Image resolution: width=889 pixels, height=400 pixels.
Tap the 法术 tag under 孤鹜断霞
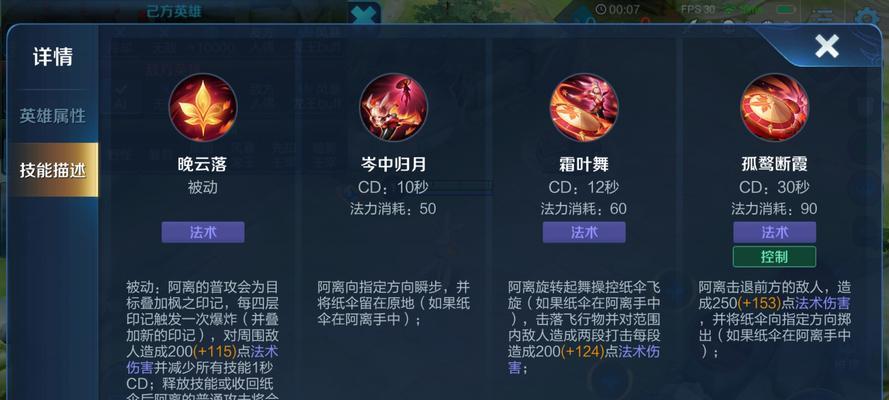(774, 232)
